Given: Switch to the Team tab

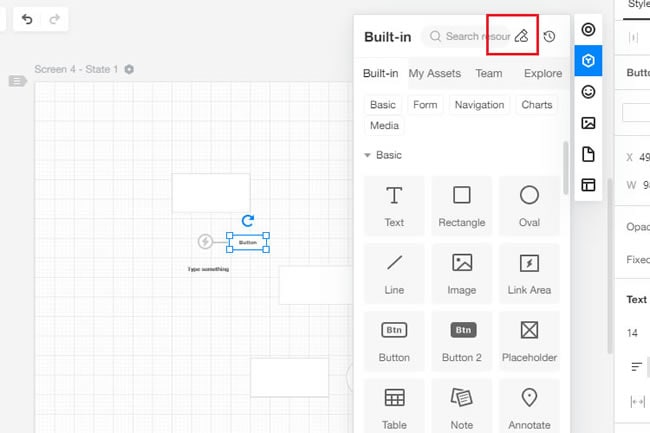Looking at the screenshot, I should (489, 73).
